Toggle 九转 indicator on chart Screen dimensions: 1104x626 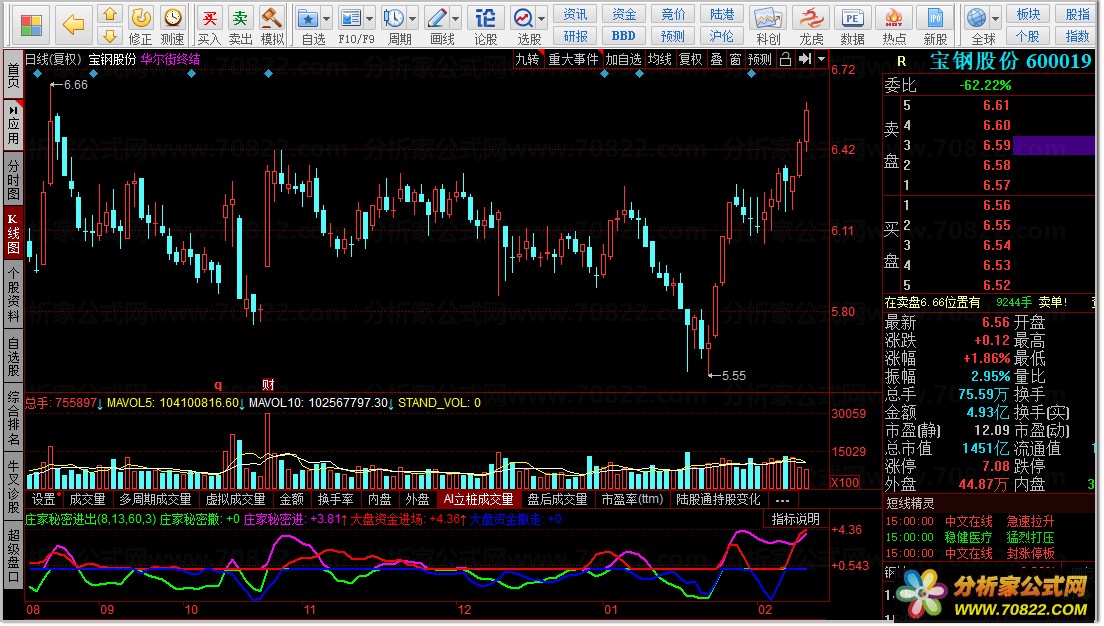pyautogui.click(x=527, y=60)
